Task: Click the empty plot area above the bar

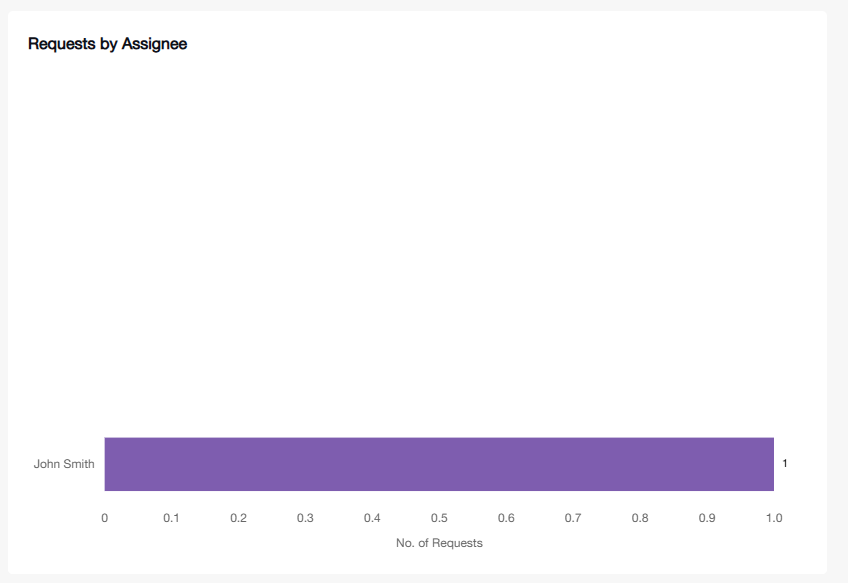Action: coord(438,250)
